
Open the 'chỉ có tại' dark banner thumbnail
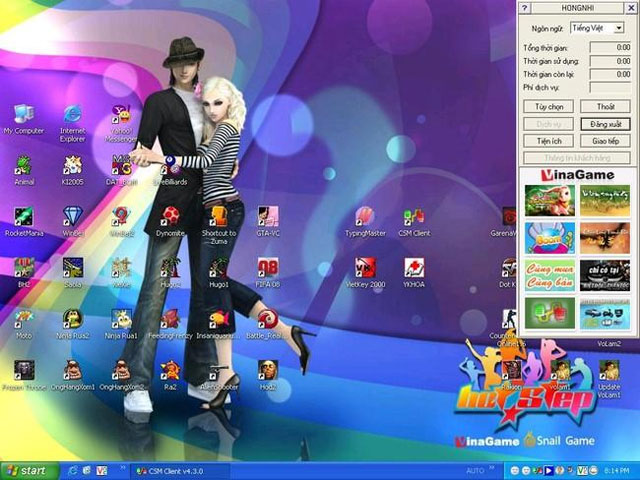605,276
